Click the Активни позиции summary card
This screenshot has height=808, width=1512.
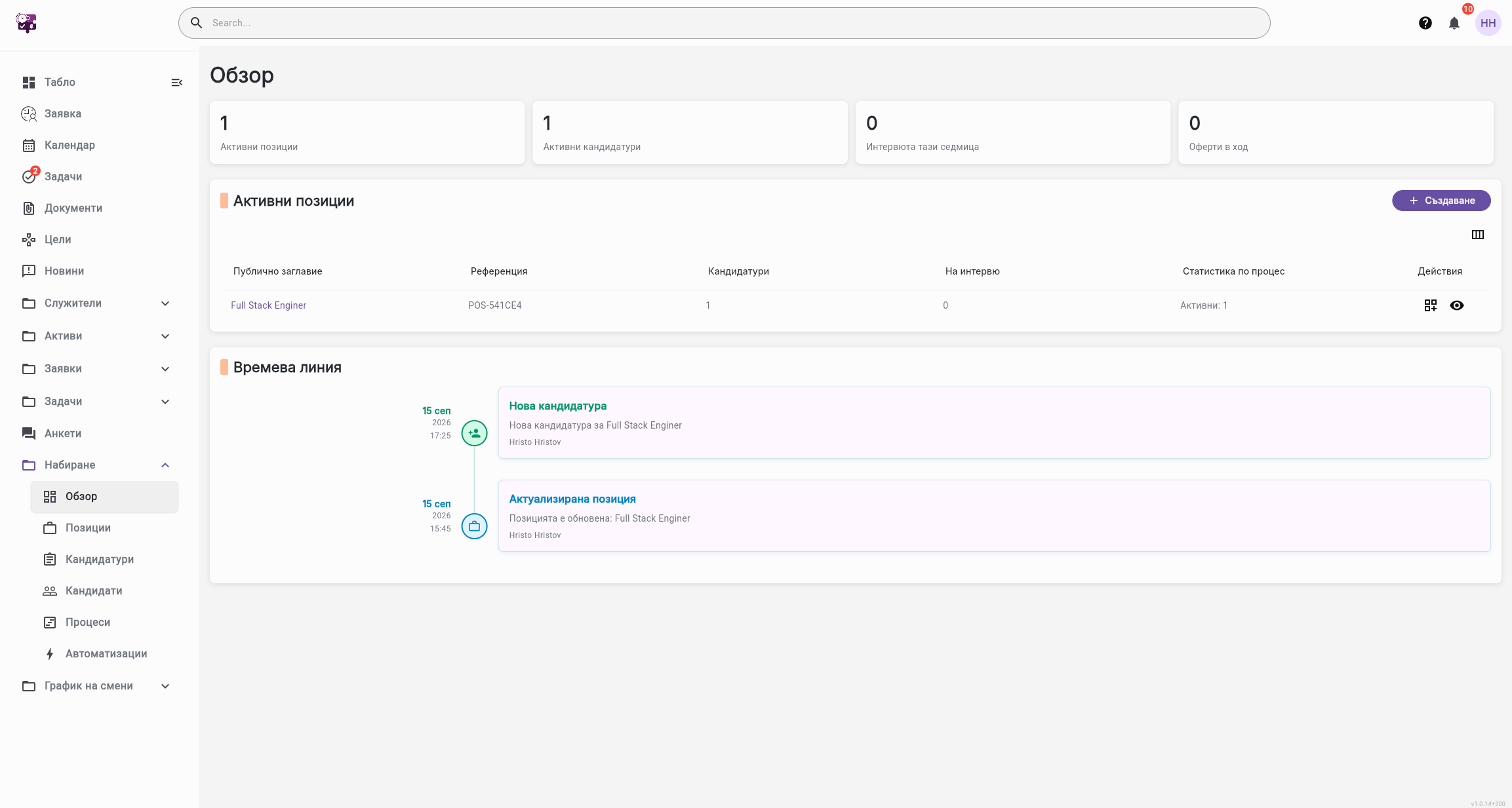pyautogui.click(x=367, y=132)
